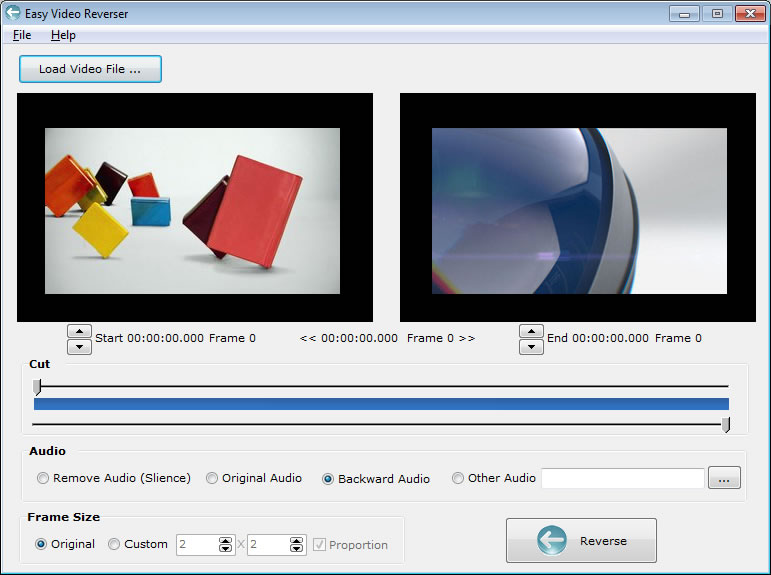771x575 pixels.
Task: Click the blue cut range bar
Action: point(381,404)
